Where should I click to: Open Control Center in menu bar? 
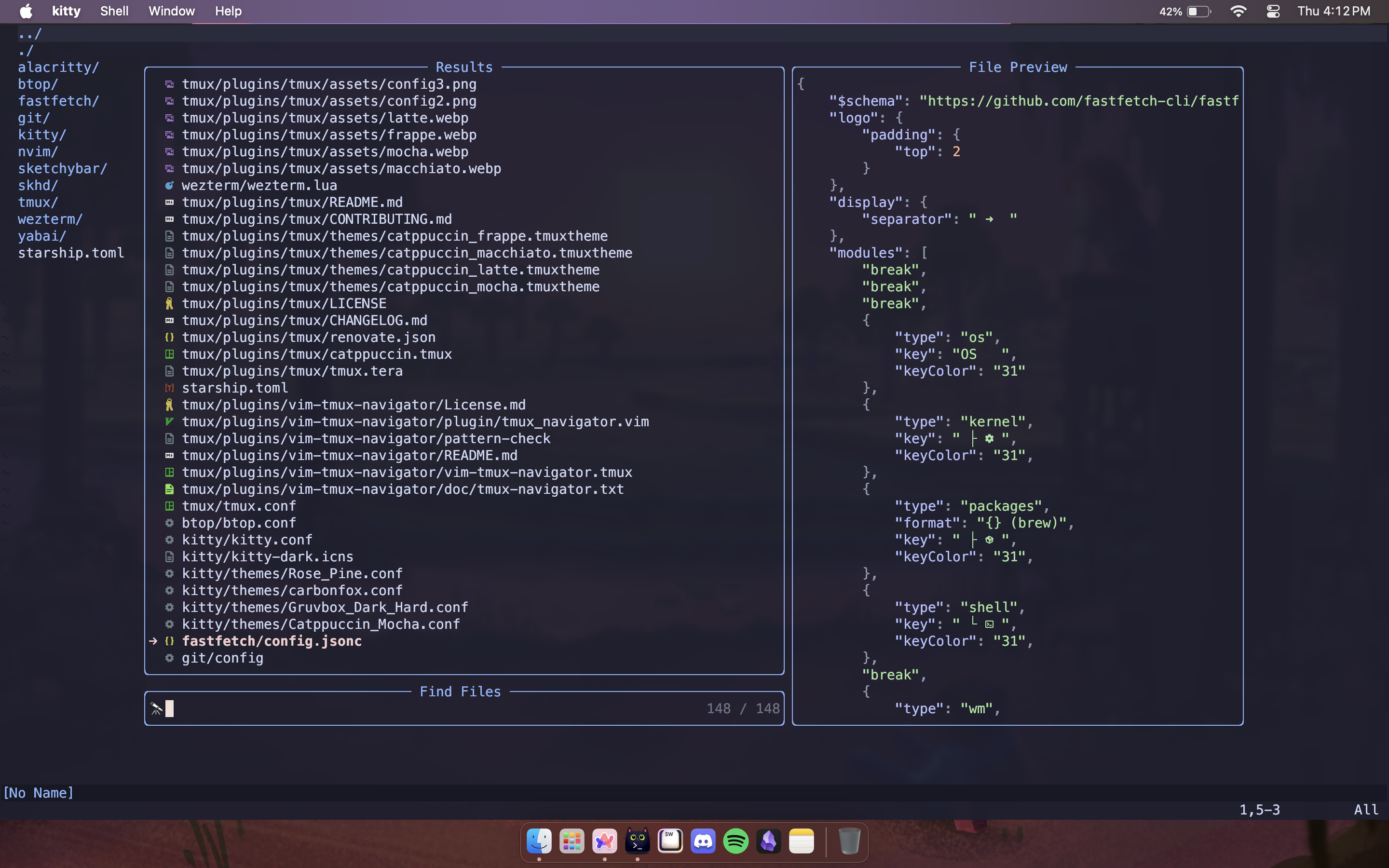[x=1272, y=12]
